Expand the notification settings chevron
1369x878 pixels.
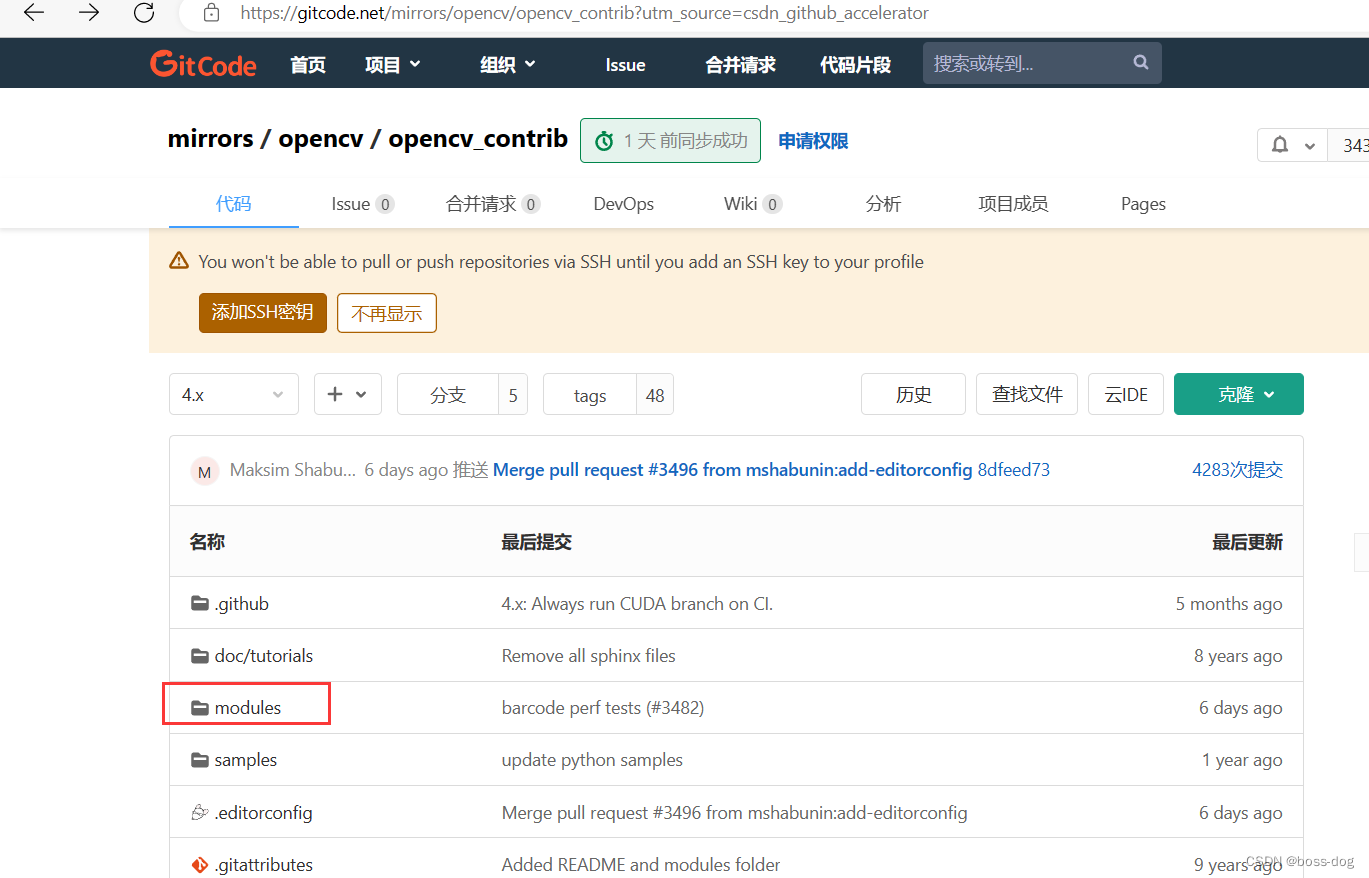[1309, 146]
